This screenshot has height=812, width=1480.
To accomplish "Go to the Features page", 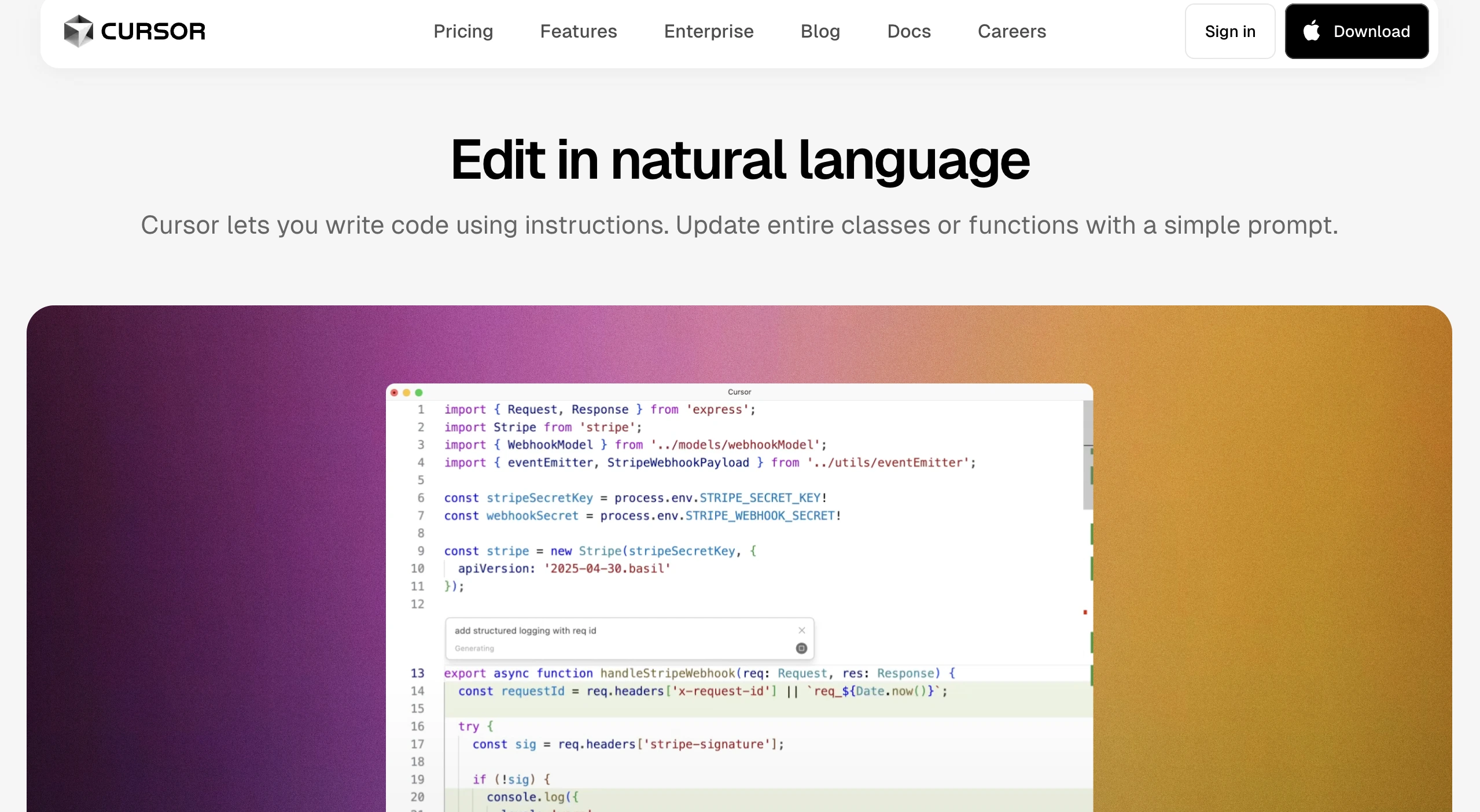I will pyautogui.click(x=579, y=31).
